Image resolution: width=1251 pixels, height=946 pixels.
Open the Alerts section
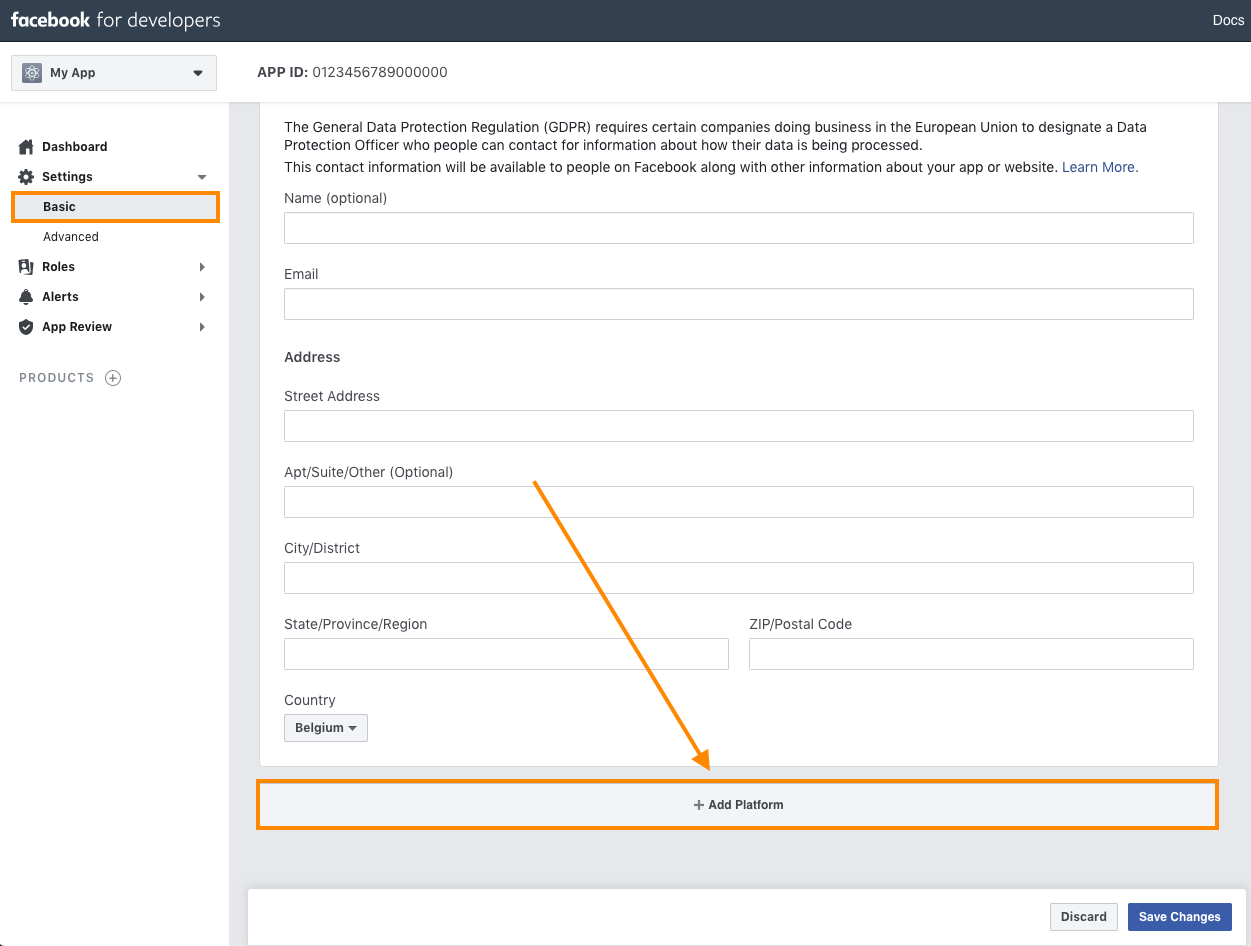click(60, 297)
